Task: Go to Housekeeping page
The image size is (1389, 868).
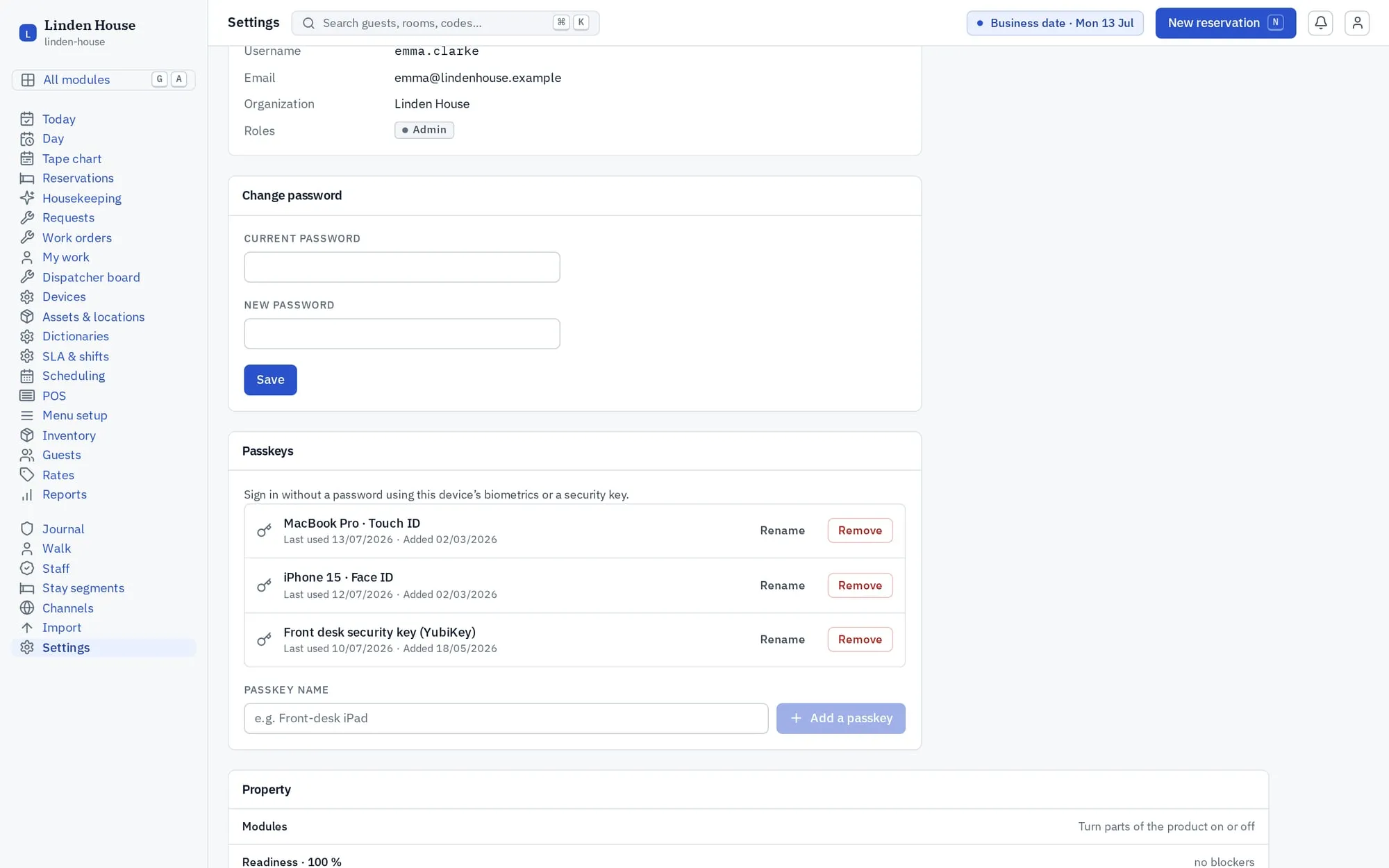Action: pos(103,199)
